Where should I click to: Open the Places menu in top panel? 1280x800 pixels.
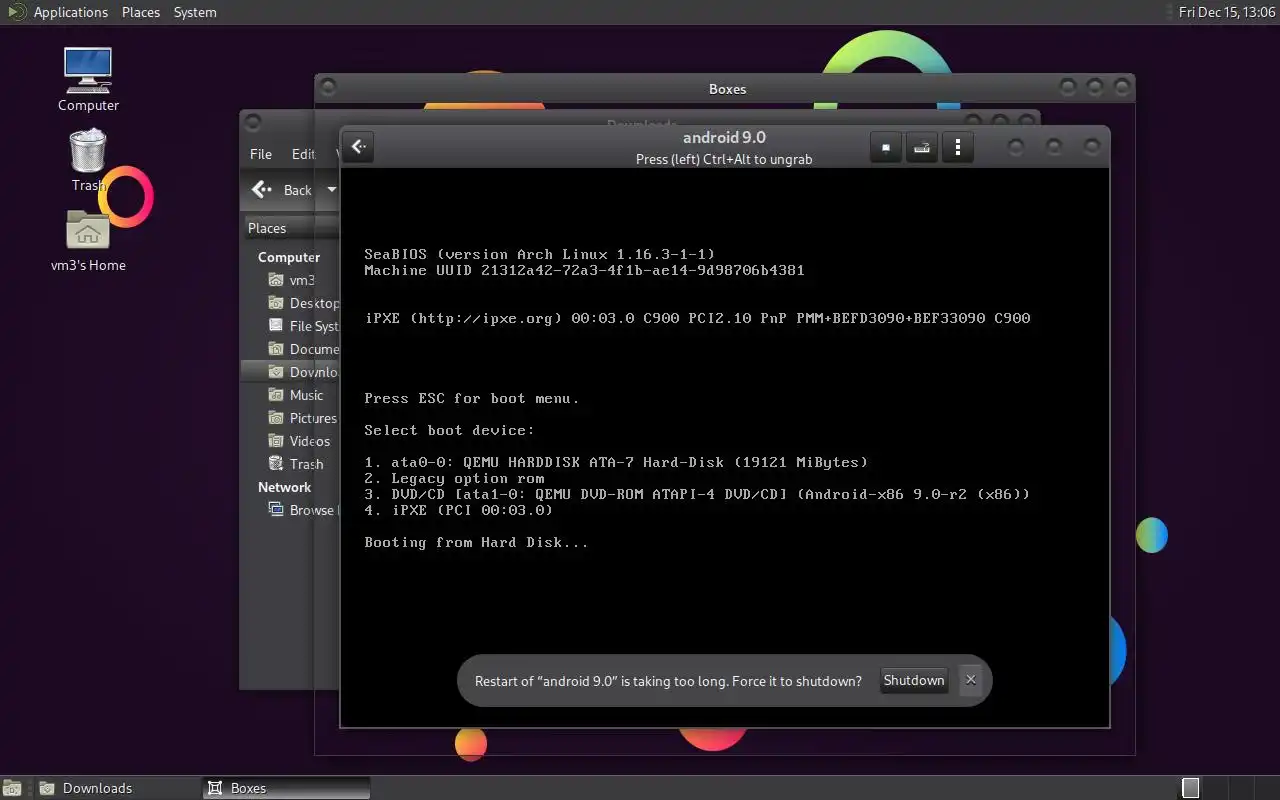click(x=141, y=12)
